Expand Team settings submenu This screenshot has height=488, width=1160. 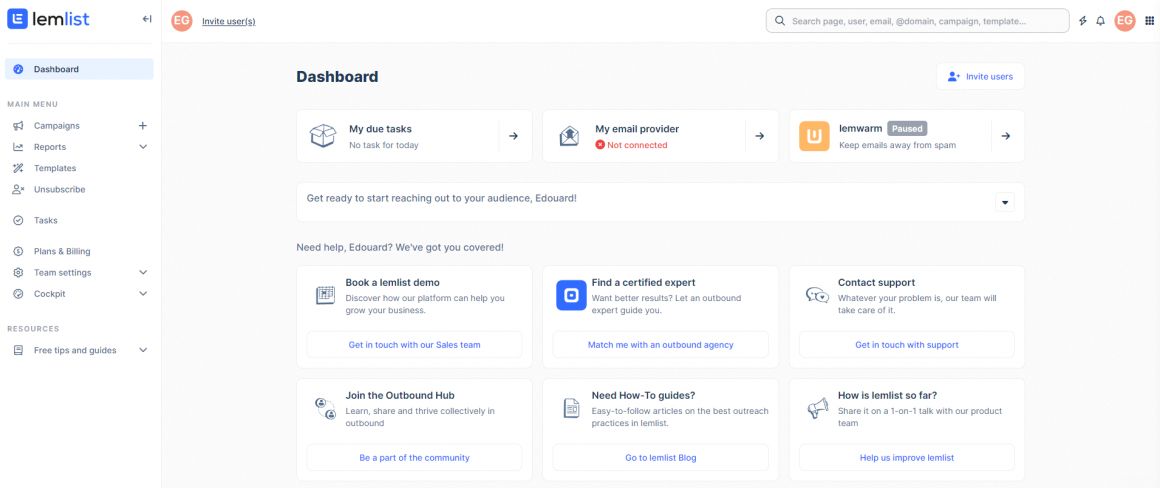point(143,273)
